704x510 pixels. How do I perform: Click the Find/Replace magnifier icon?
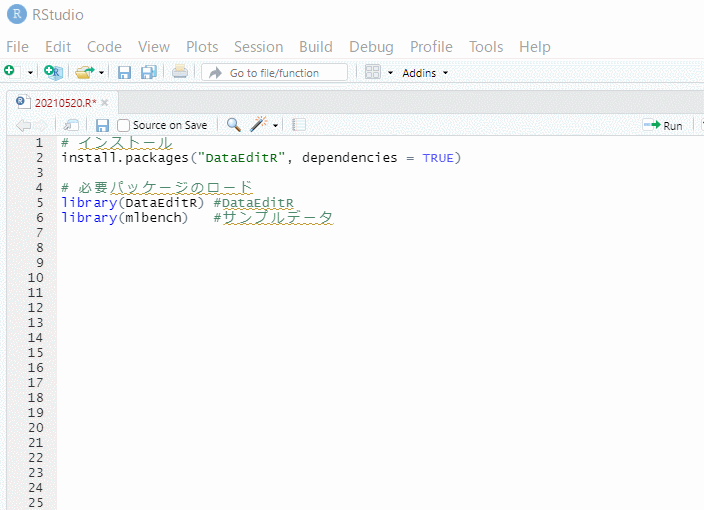[233, 125]
